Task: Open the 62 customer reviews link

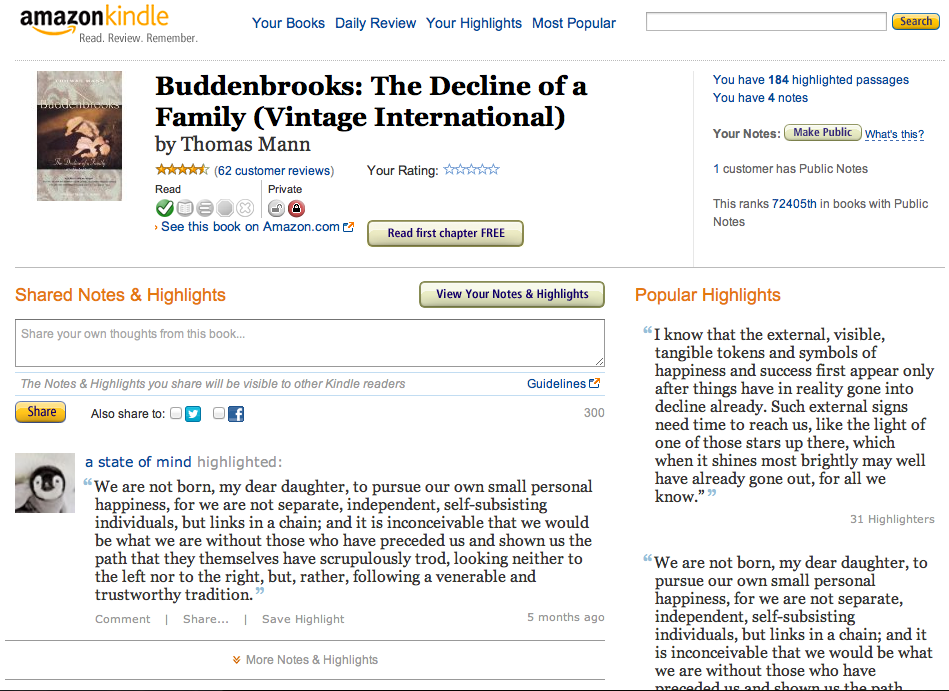Action: tap(274, 171)
